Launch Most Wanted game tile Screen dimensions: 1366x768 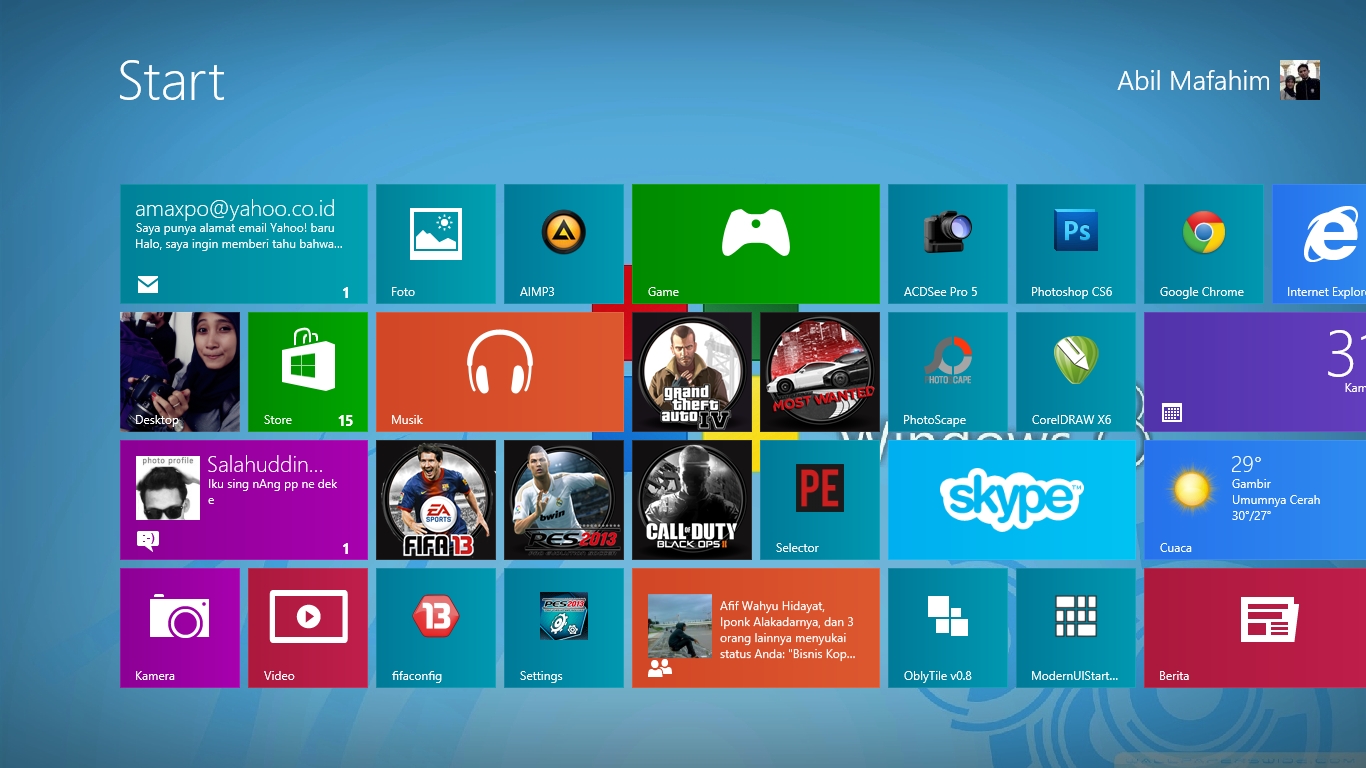(820, 372)
